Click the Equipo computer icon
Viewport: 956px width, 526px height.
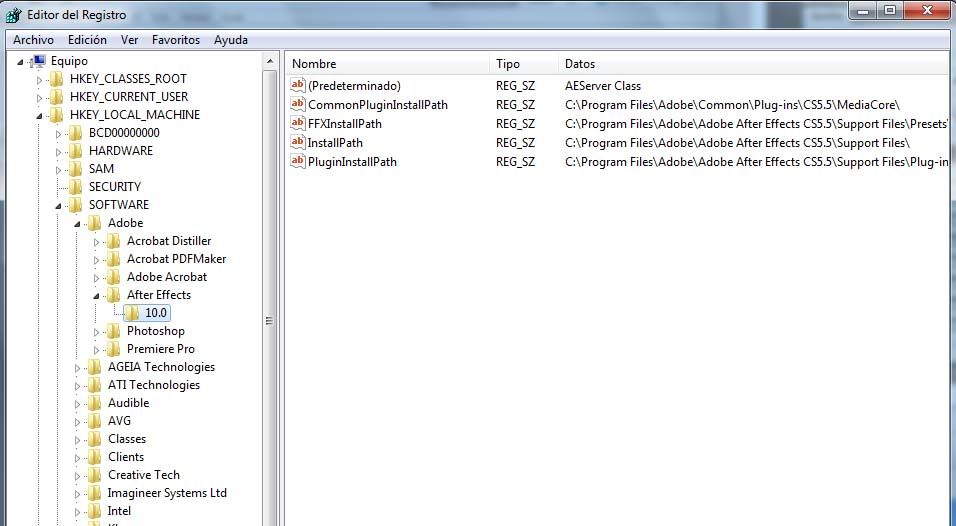[39, 61]
